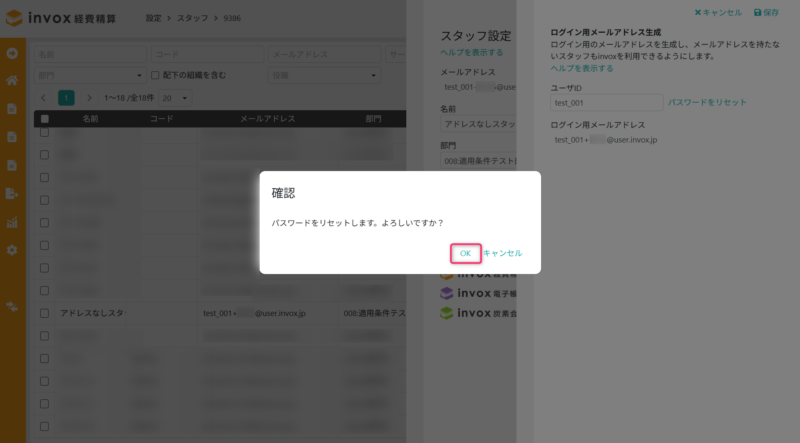
Task: Check the アドレスなしスタ row checkbox
Action: point(44,313)
